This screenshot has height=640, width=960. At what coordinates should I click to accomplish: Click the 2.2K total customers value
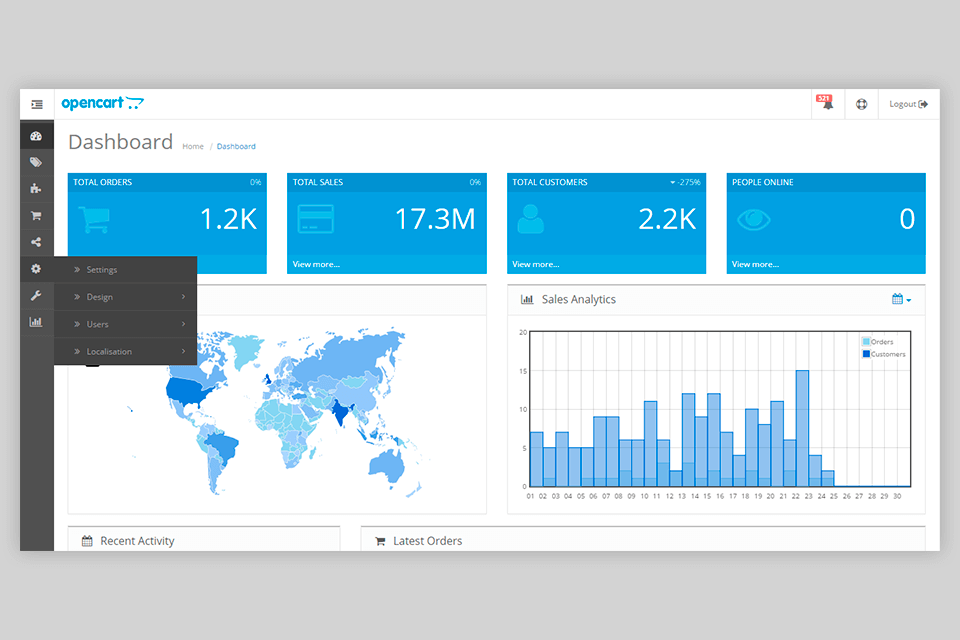click(667, 219)
